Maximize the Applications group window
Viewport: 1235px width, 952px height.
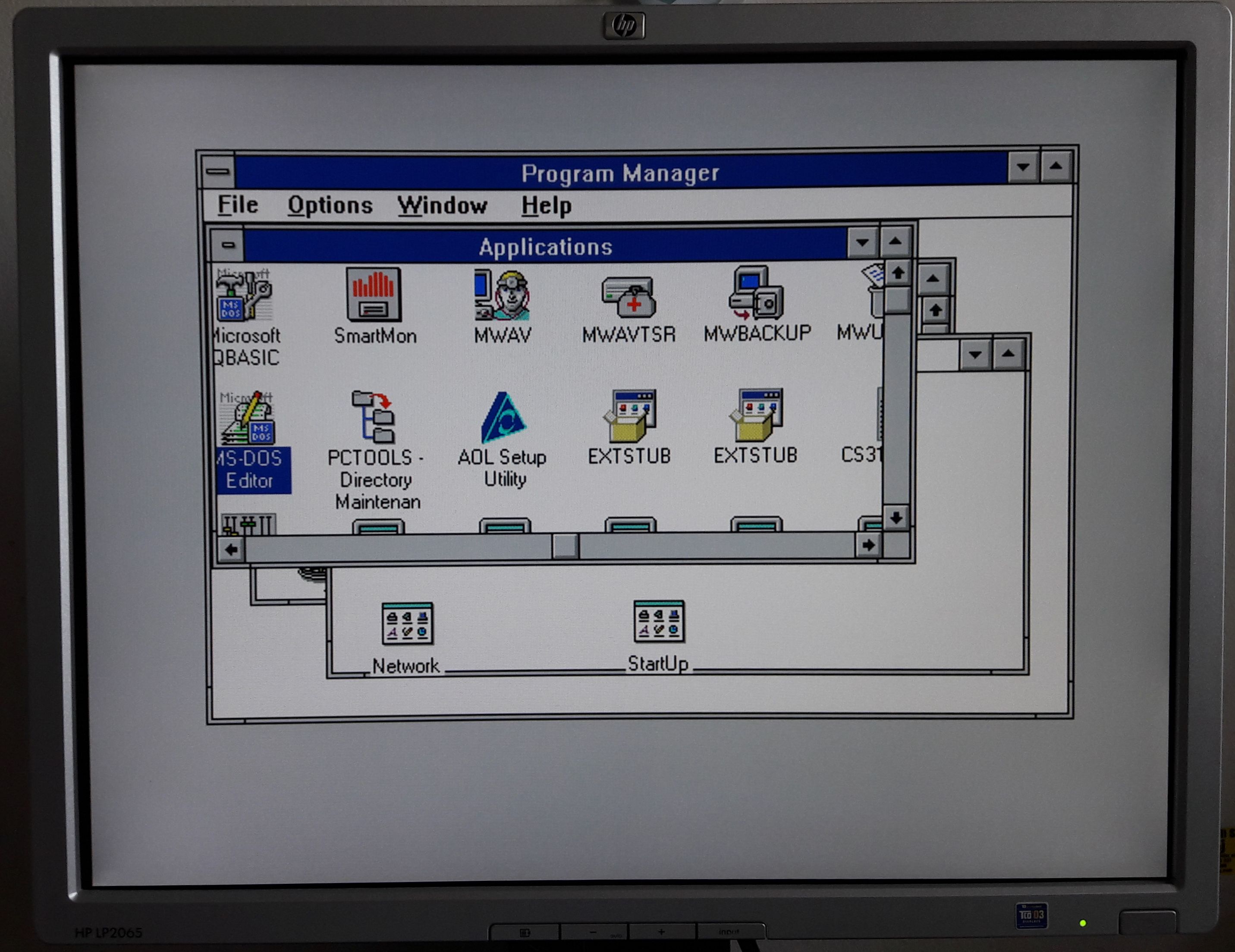pyautogui.click(x=895, y=242)
